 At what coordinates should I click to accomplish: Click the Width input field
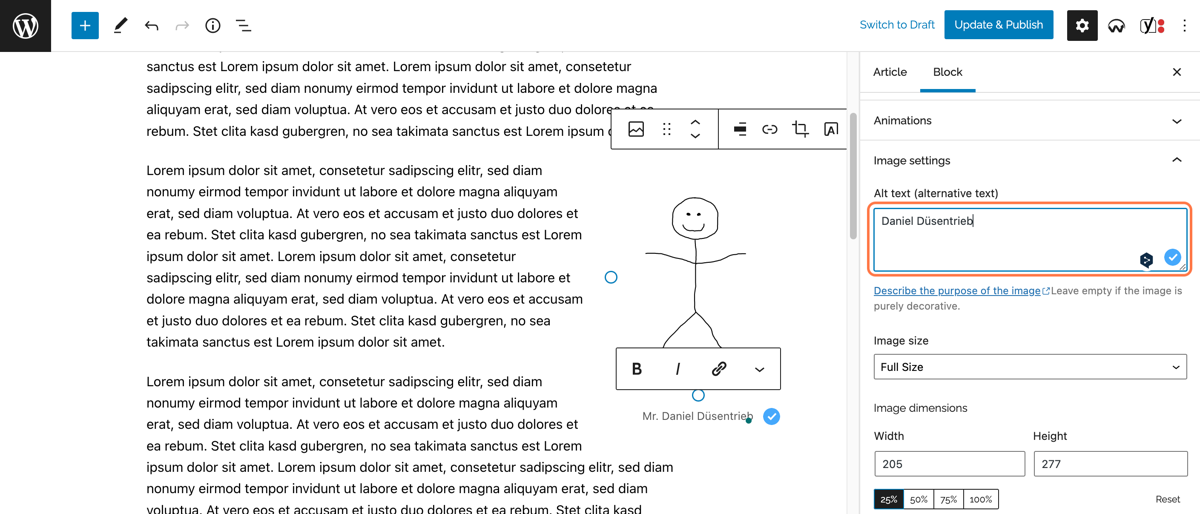pyautogui.click(x=950, y=463)
